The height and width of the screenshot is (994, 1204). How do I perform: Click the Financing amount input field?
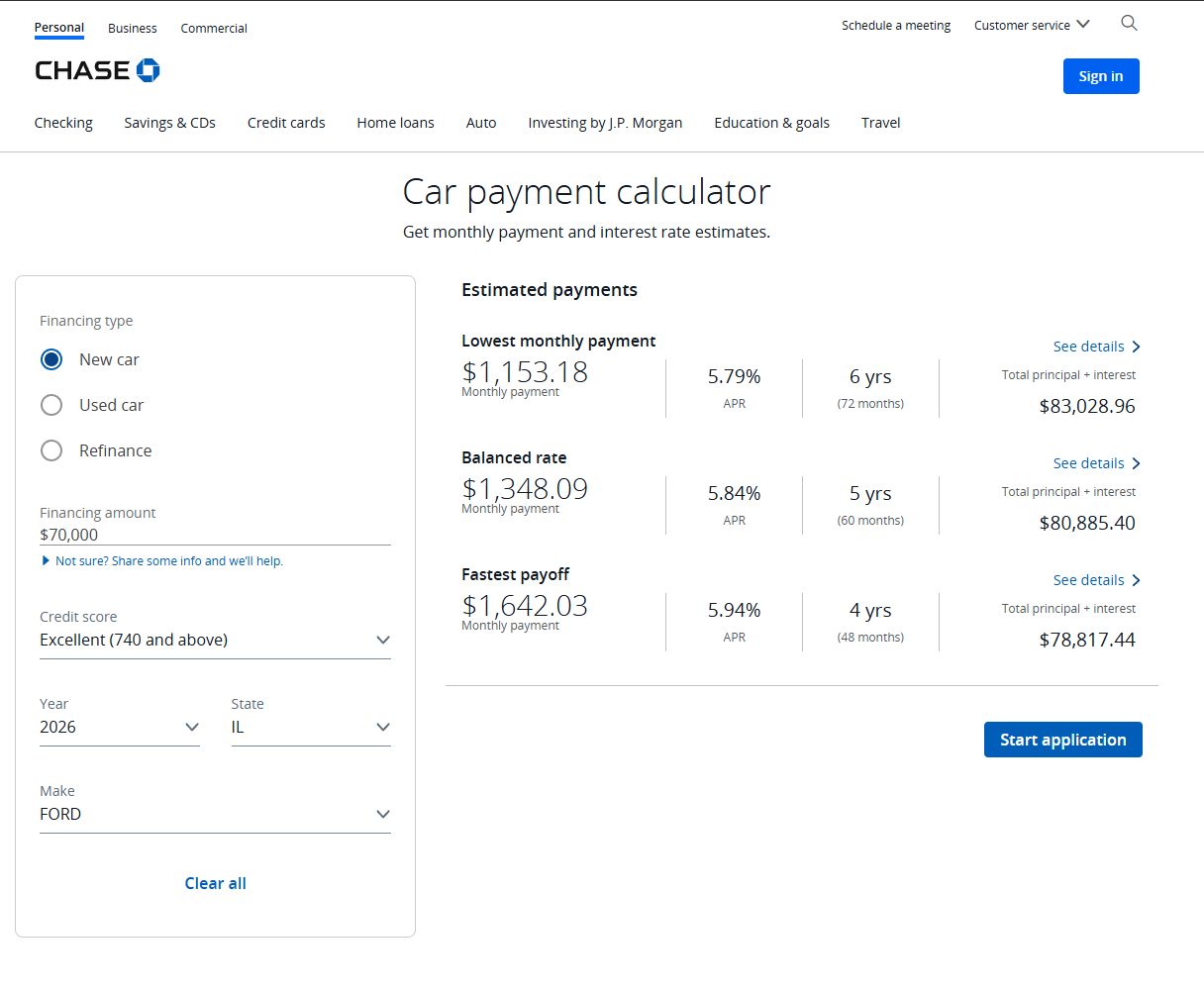215,535
